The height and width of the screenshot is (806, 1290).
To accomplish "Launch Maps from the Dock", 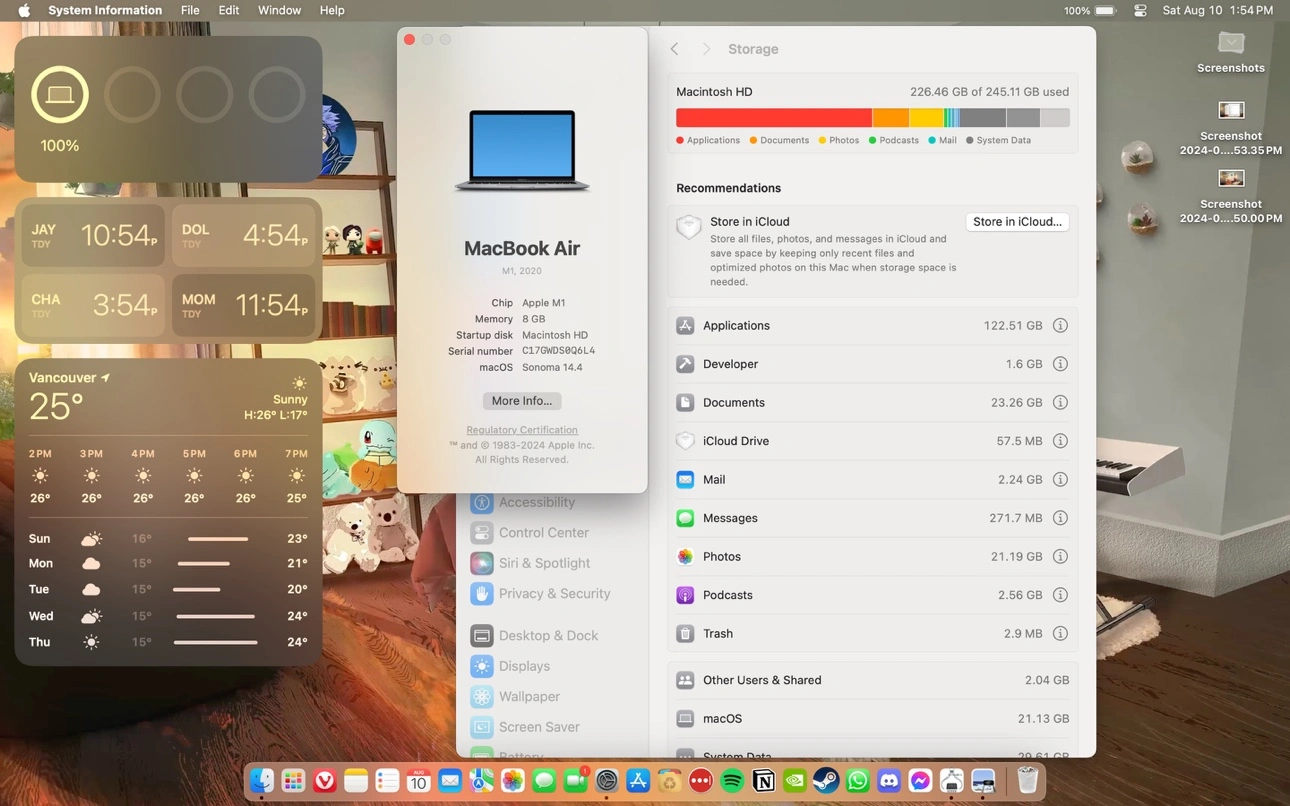I will (481, 780).
